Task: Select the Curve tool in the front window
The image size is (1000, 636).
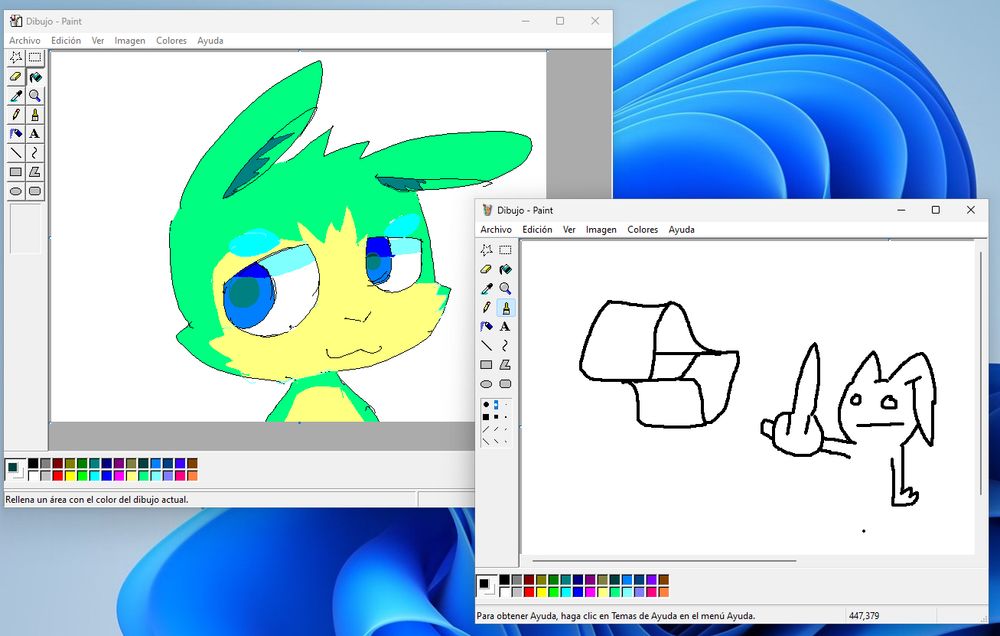Action: 505,345
